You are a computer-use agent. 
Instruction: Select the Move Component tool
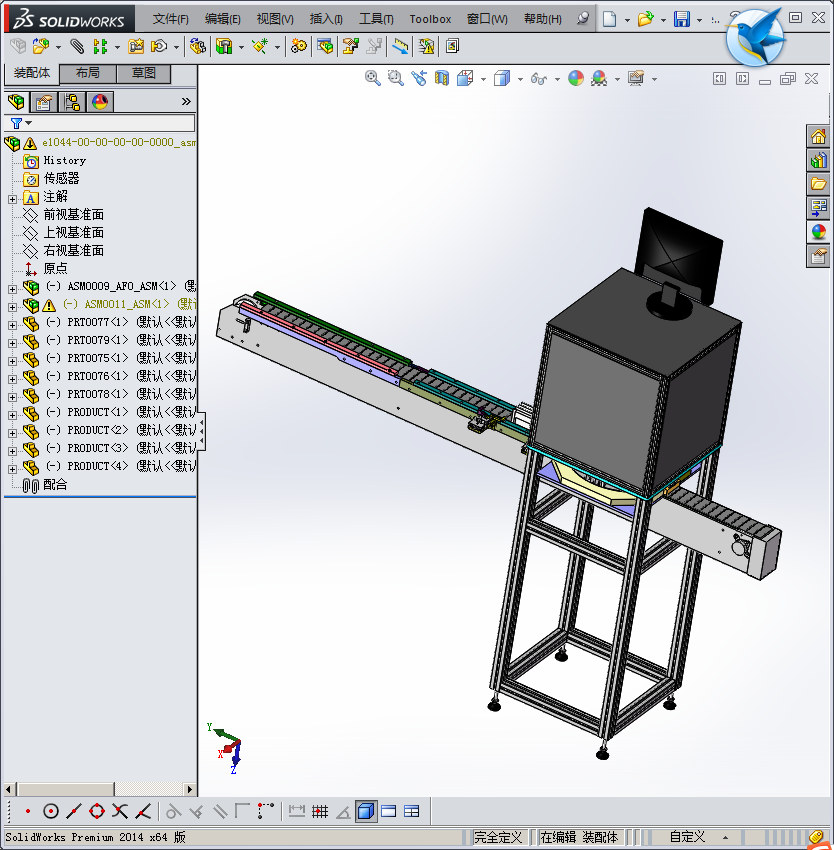(x=158, y=47)
